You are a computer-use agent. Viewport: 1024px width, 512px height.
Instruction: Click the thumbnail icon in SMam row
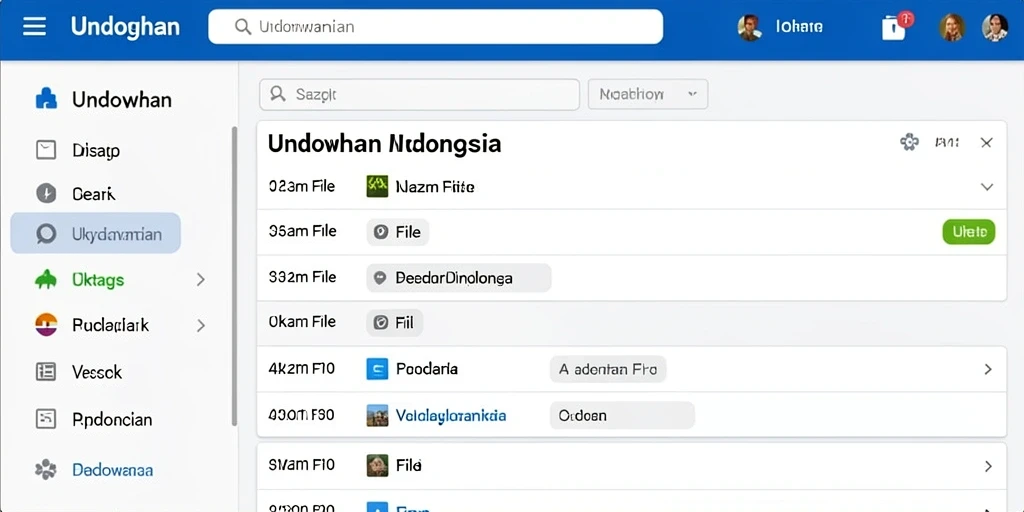(x=377, y=466)
